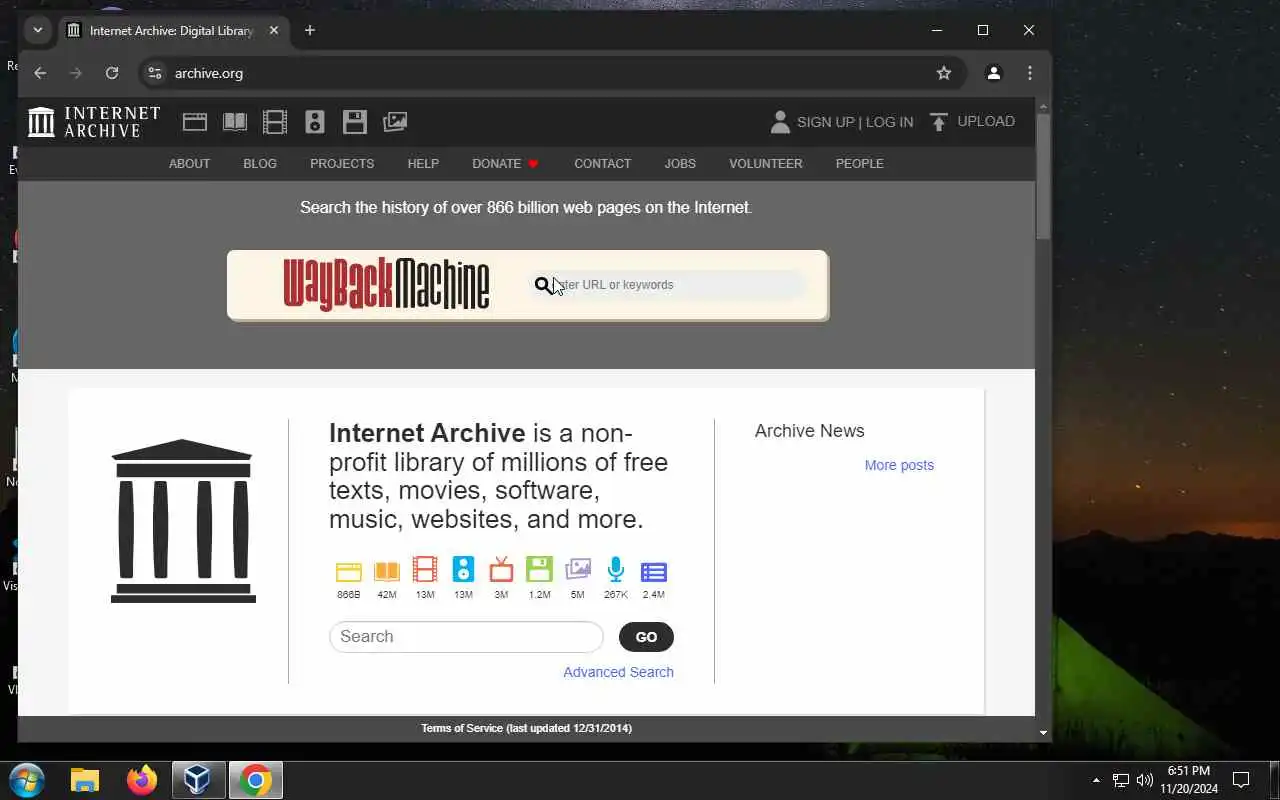Screen dimensions: 1280x800
Task: Open the Advanced Search link
Action: [618, 672]
